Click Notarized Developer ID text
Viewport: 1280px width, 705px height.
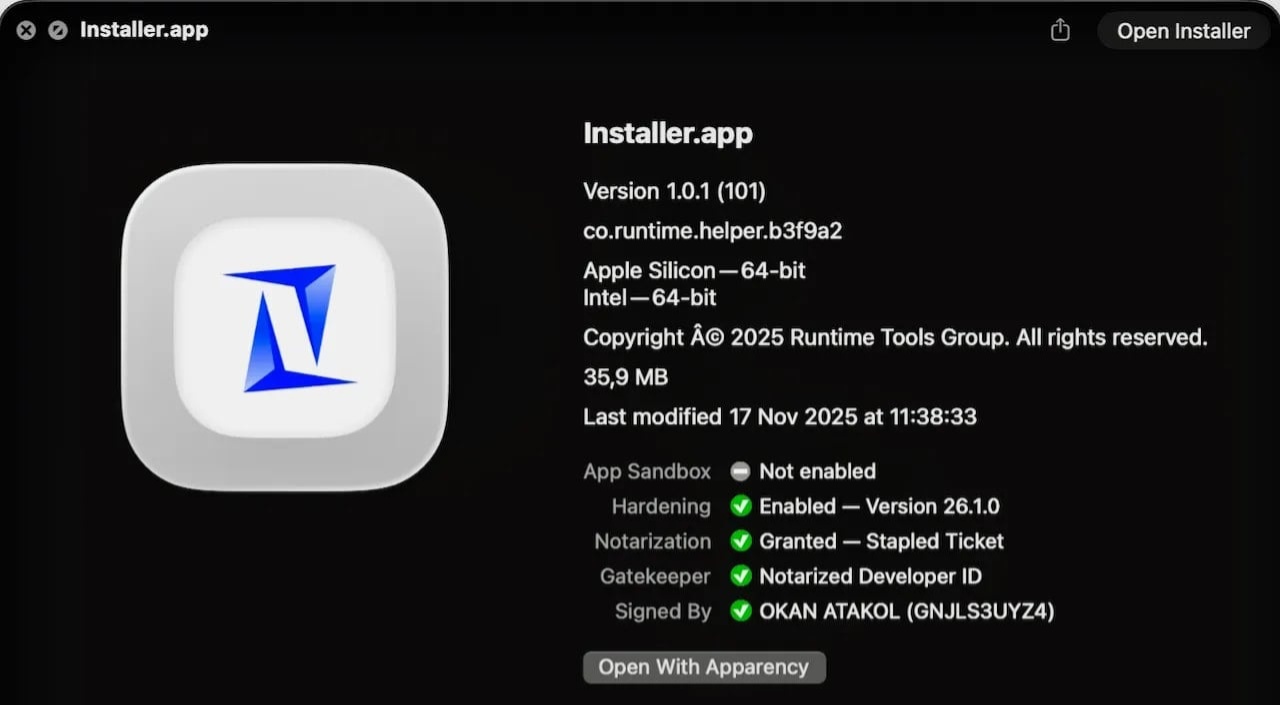click(x=871, y=576)
